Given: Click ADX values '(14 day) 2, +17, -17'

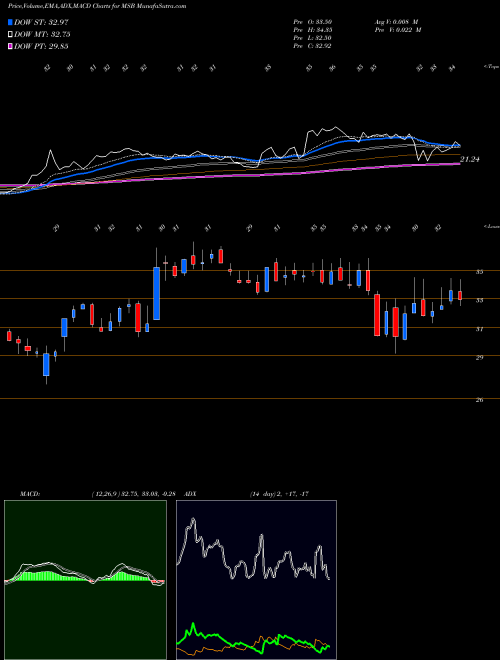Looking at the screenshot, I should coord(279,494).
